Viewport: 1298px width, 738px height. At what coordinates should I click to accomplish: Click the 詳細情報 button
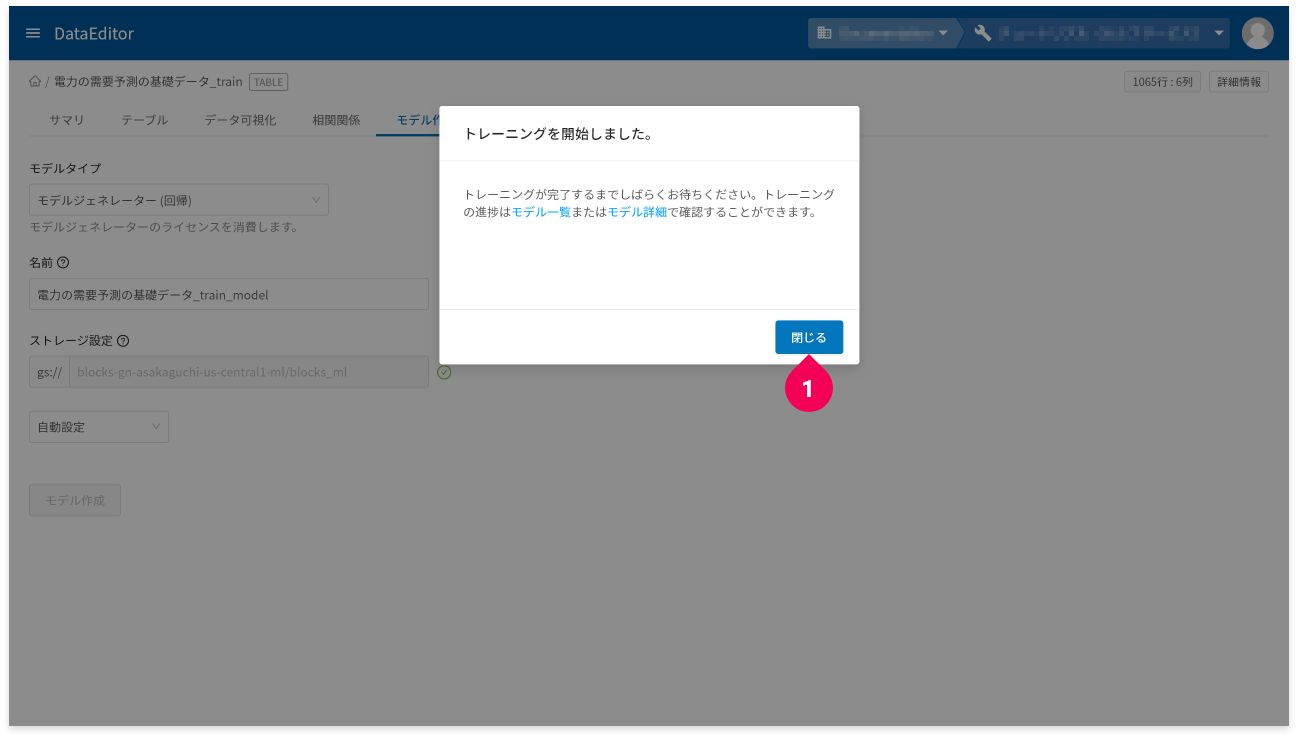pos(1239,82)
